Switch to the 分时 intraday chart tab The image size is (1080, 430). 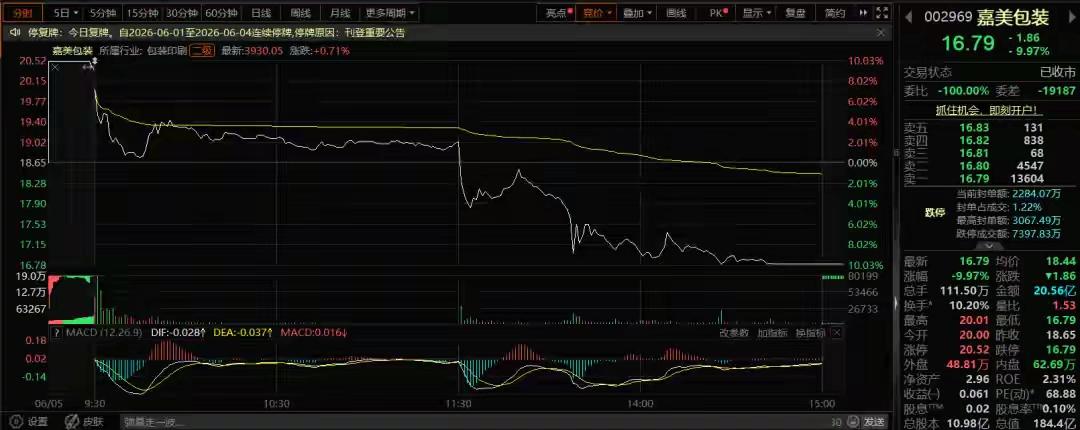pos(22,12)
